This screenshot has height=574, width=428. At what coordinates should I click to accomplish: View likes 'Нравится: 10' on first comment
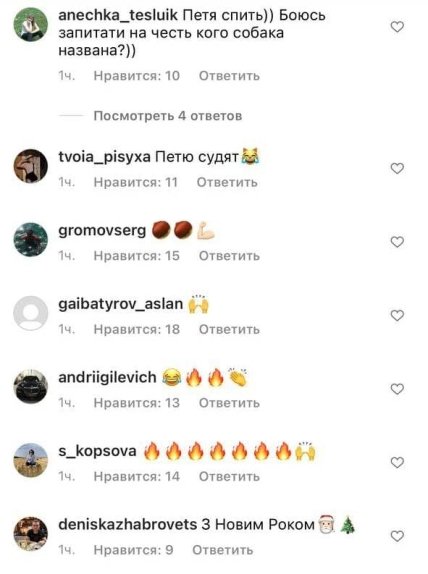[x=137, y=76]
